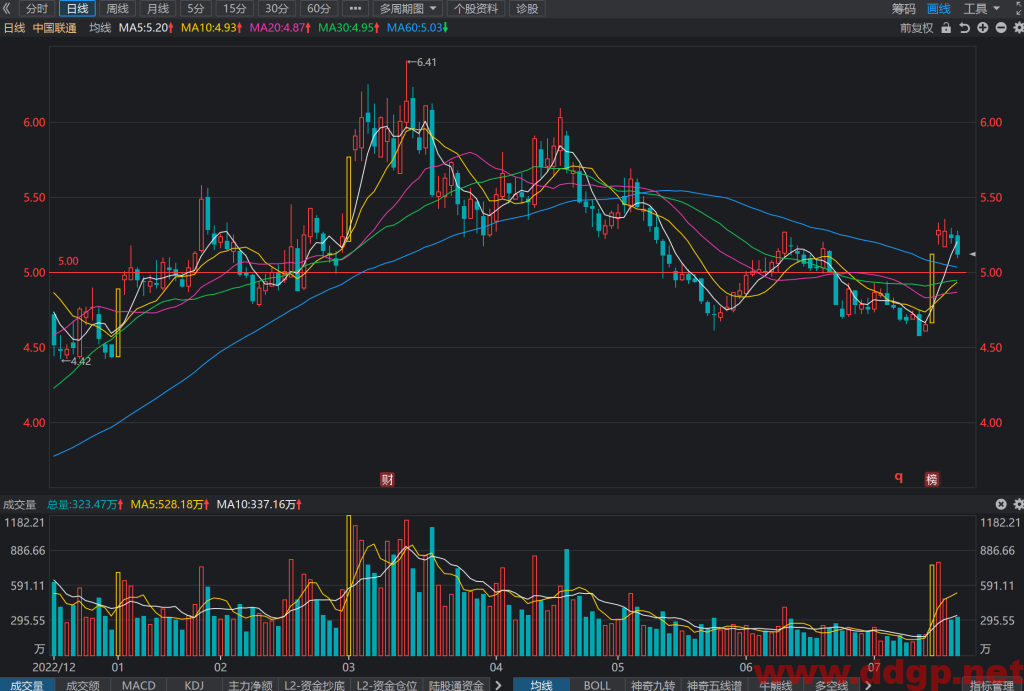Viewport: 1024px width, 691px height.
Task: Switch to the 月线 monthly chart
Action: pyautogui.click(x=157, y=8)
